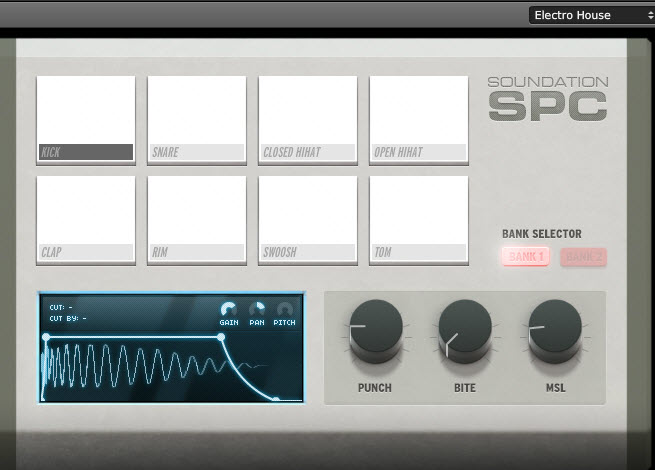Screen dimensions: 655x470
Task: Trigger the RIM drum pad
Action: tap(197, 220)
